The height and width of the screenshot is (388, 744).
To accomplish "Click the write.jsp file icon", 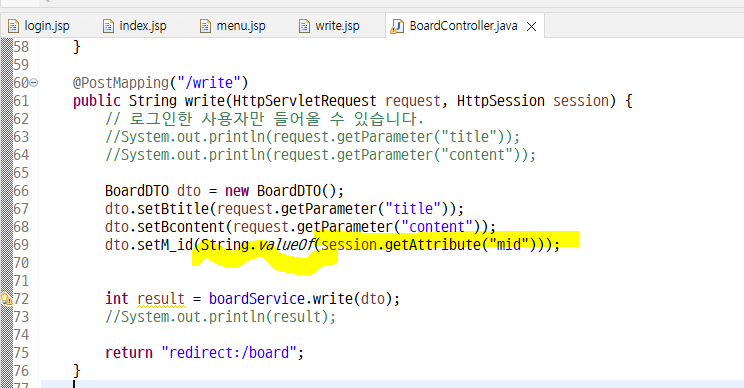I will point(304,26).
